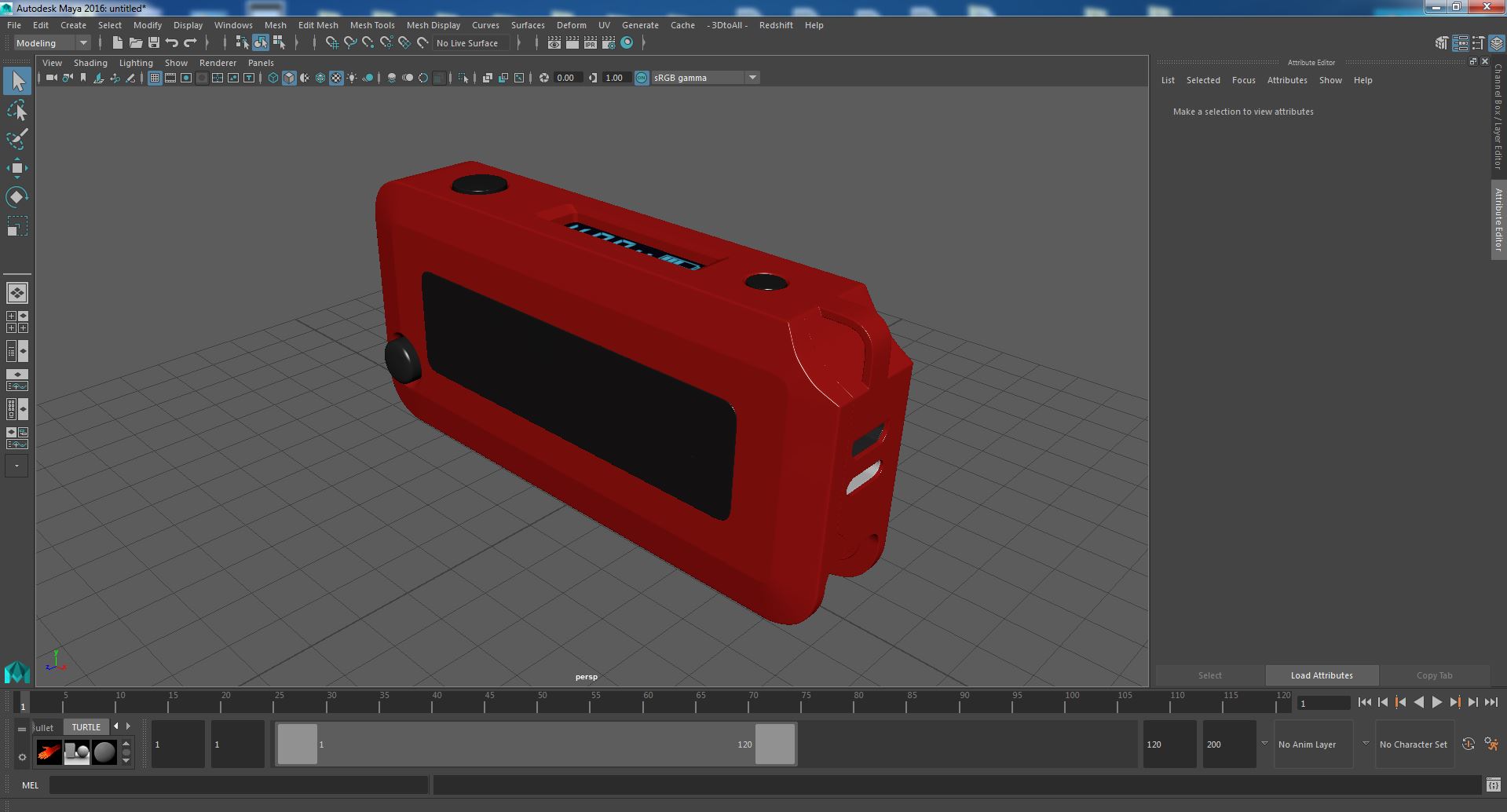The image size is (1507, 812).
Task: Toggle smooth shade all cube icon
Action: click(x=289, y=78)
